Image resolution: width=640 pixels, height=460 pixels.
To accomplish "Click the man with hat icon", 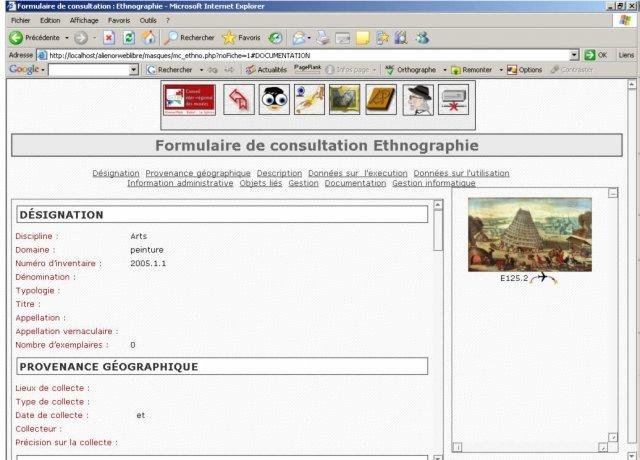I will [x=418, y=100].
